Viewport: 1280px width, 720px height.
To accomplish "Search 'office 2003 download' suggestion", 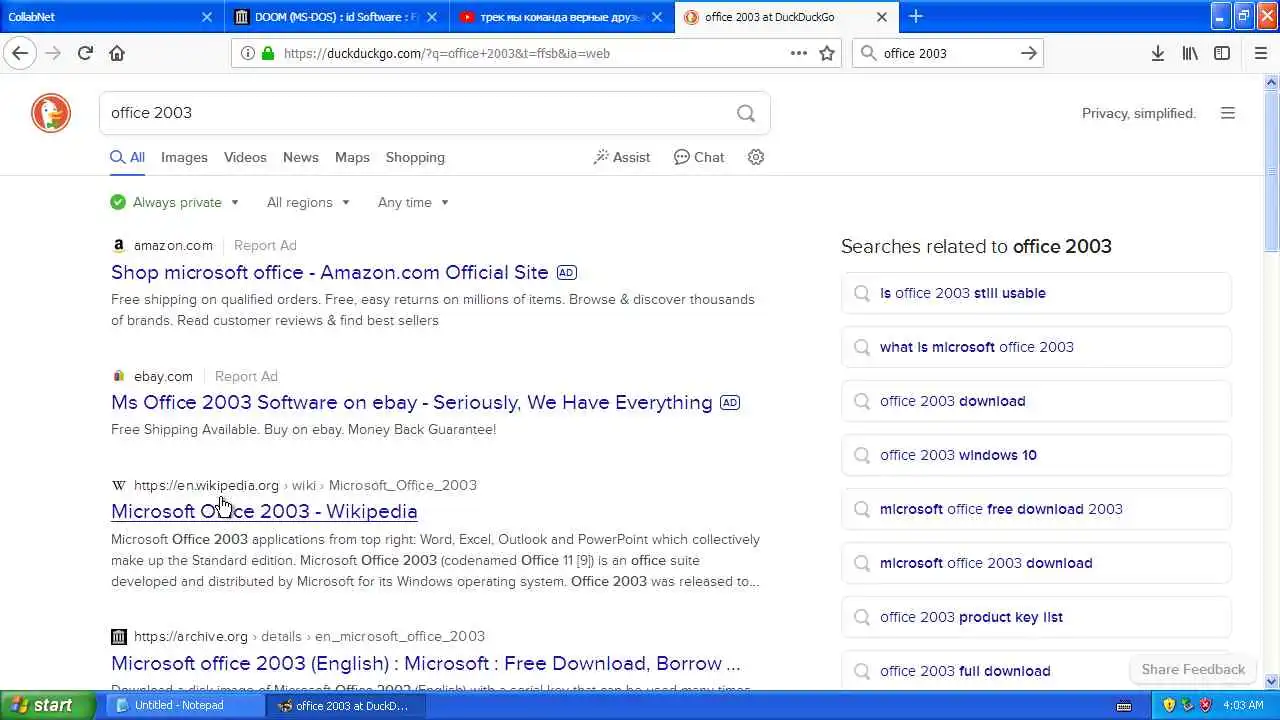I will point(1036,401).
